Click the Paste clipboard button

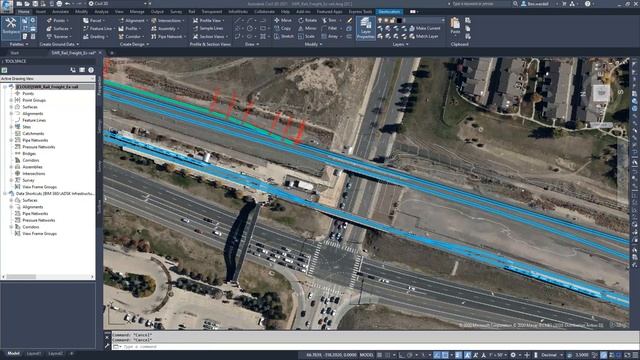pos(455,26)
